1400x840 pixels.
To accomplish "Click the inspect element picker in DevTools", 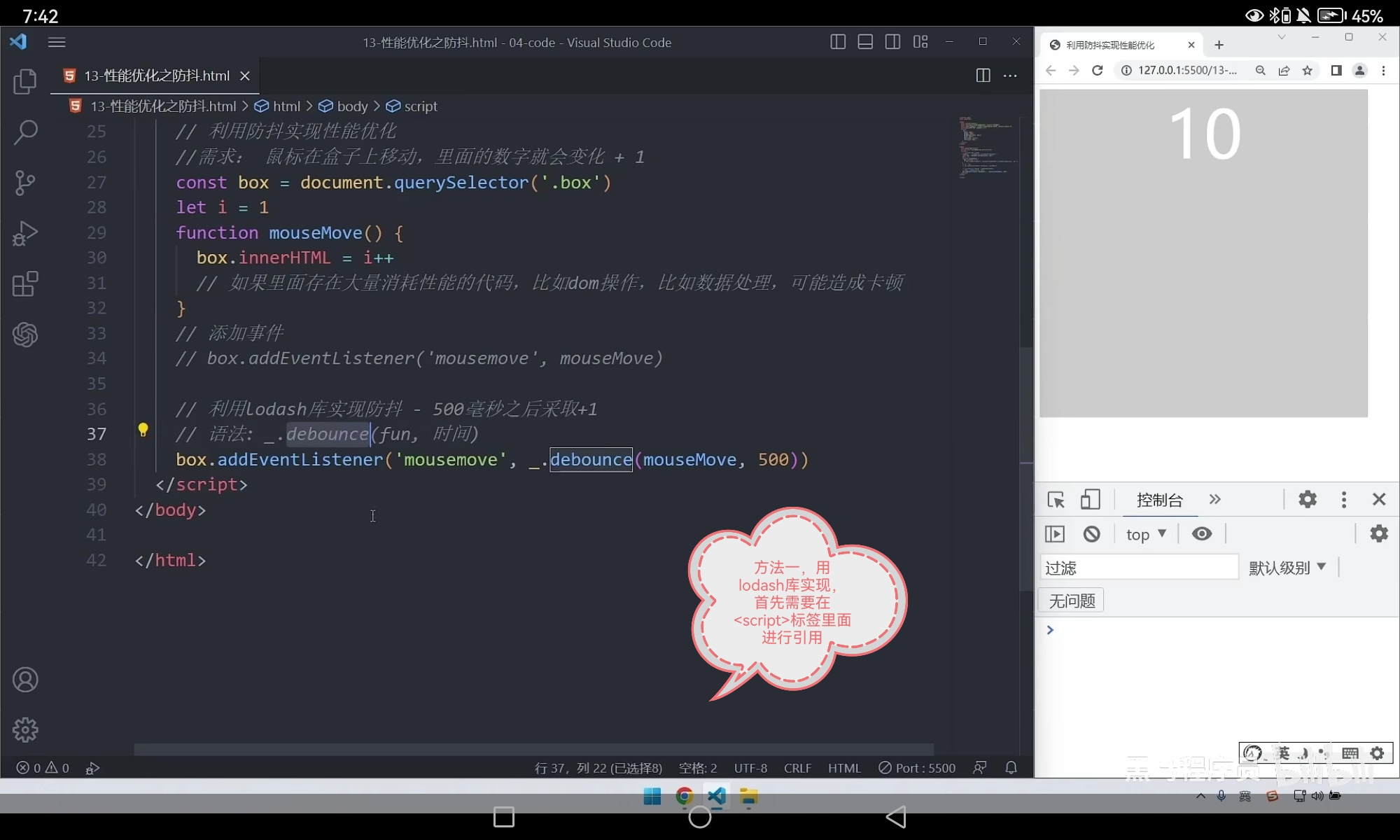I will pyautogui.click(x=1056, y=500).
